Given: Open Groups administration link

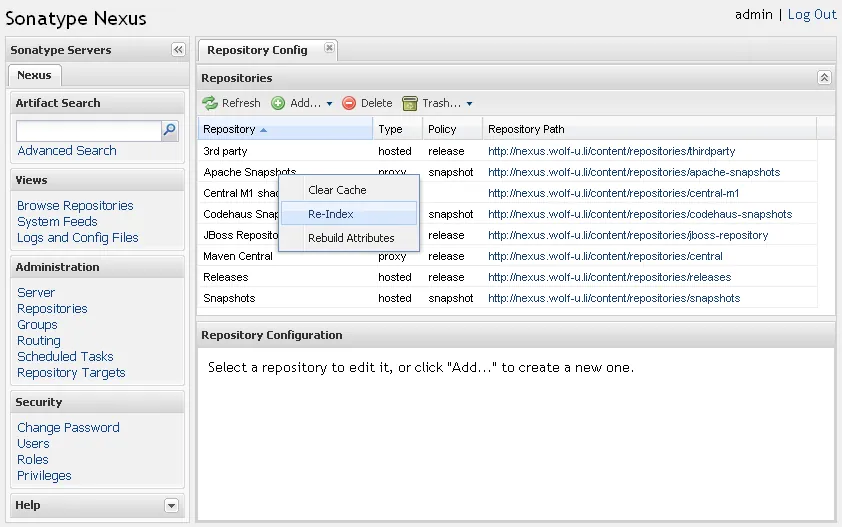Looking at the screenshot, I should coord(37,324).
